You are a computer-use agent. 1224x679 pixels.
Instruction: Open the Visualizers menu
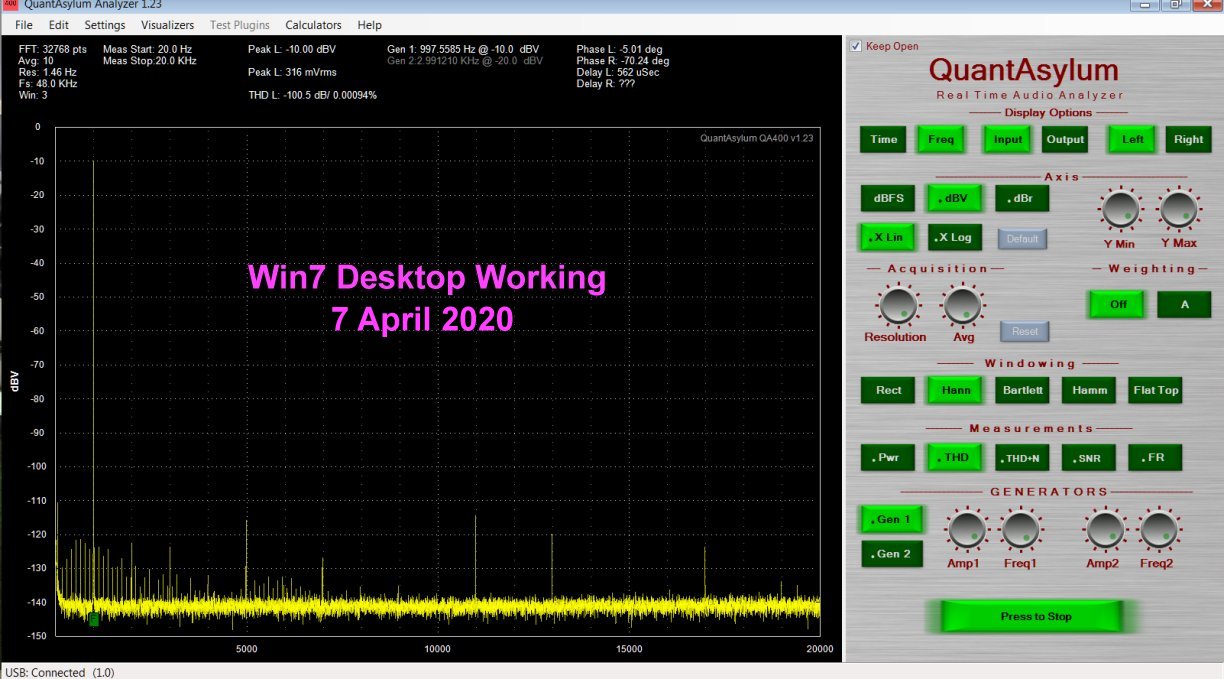click(x=168, y=25)
